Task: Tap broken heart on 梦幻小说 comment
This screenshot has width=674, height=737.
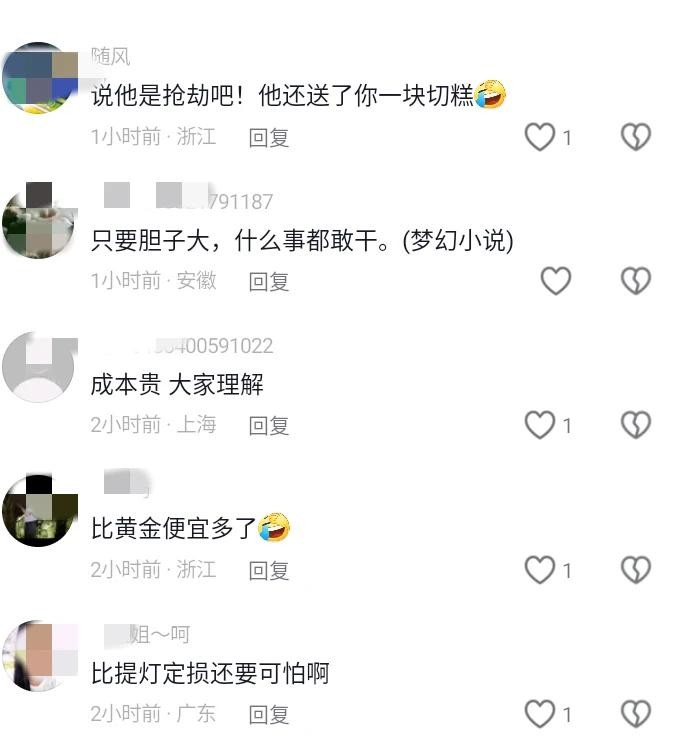Action: [x=635, y=281]
